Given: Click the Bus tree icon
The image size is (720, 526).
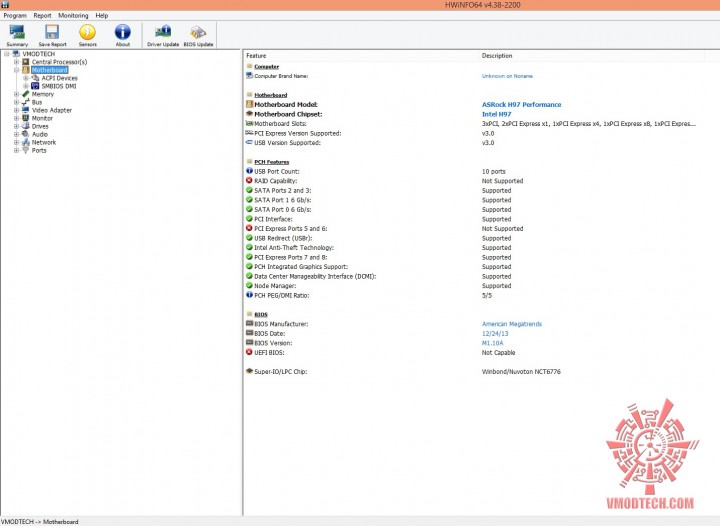Looking at the screenshot, I should [x=26, y=102].
